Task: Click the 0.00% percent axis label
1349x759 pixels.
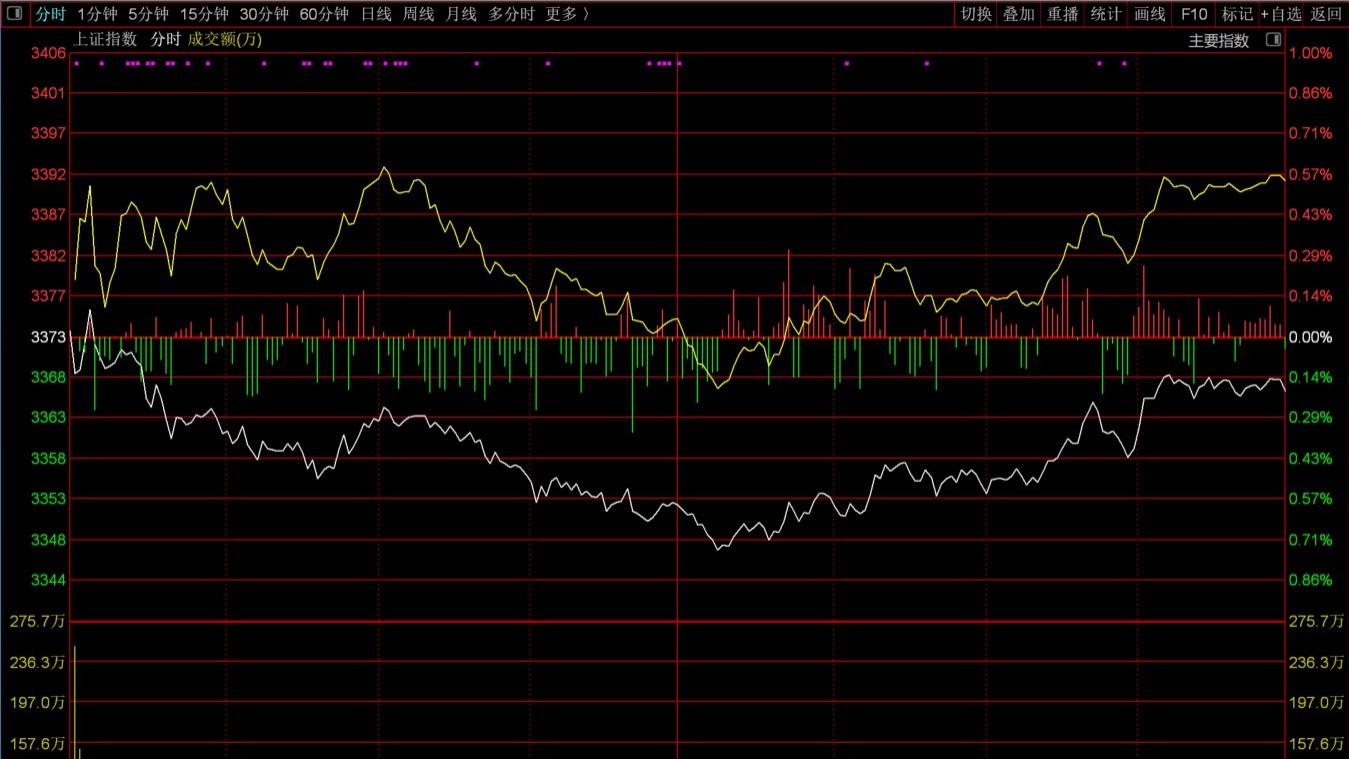Action: point(1312,337)
